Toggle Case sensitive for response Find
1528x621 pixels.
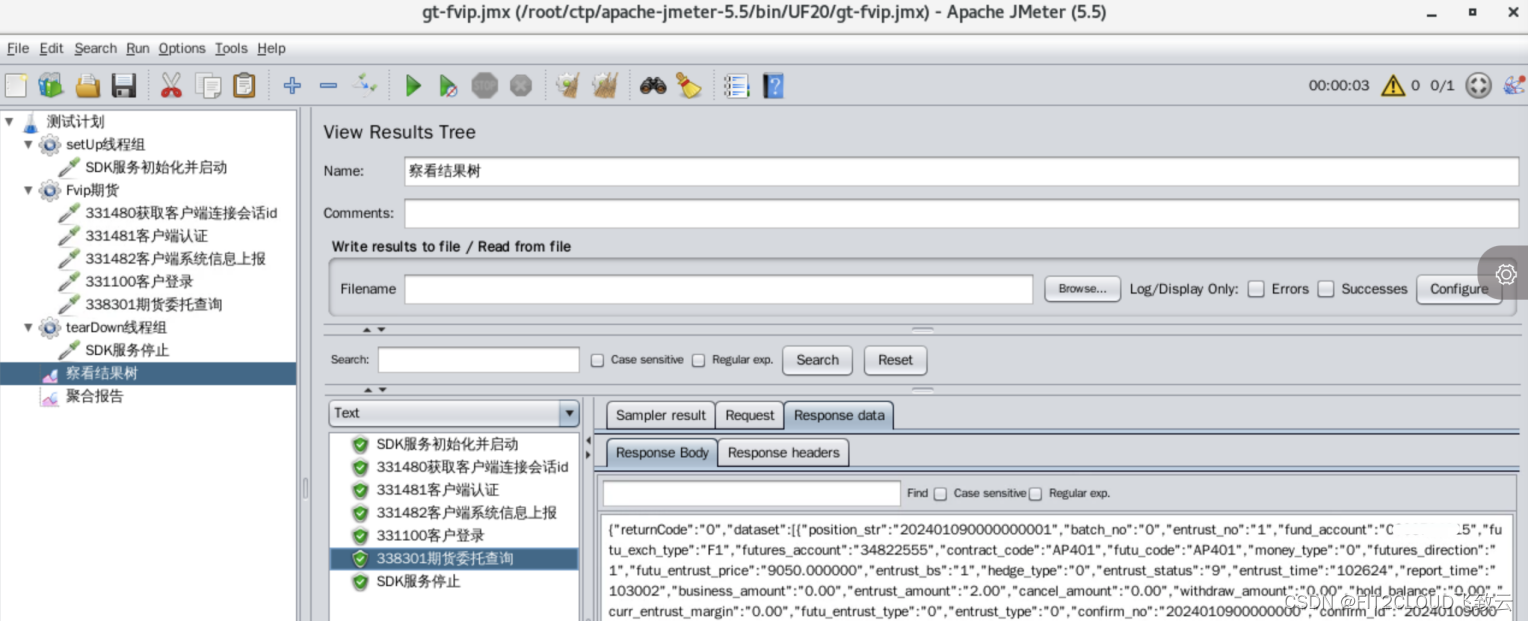[940, 493]
